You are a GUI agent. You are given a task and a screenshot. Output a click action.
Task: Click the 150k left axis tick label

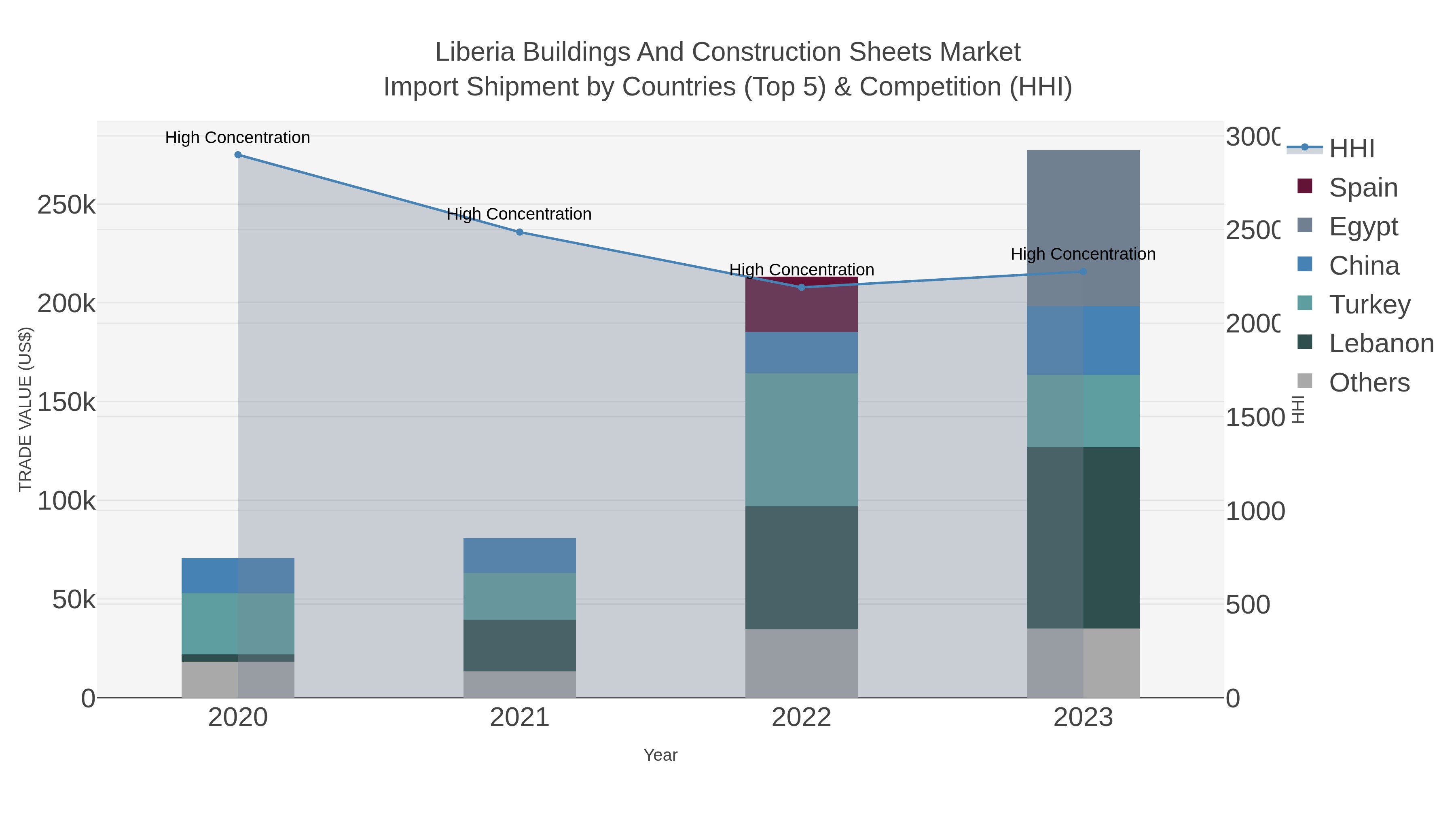click(66, 402)
